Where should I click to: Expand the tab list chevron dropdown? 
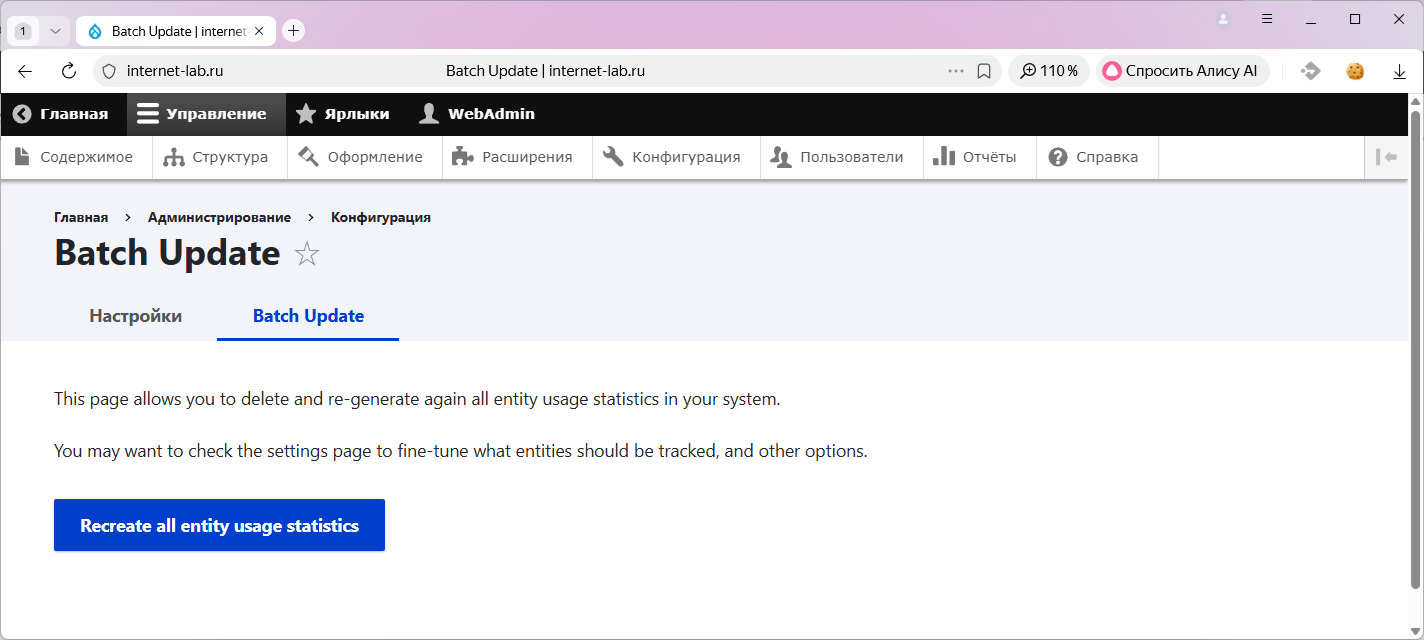click(55, 31)
